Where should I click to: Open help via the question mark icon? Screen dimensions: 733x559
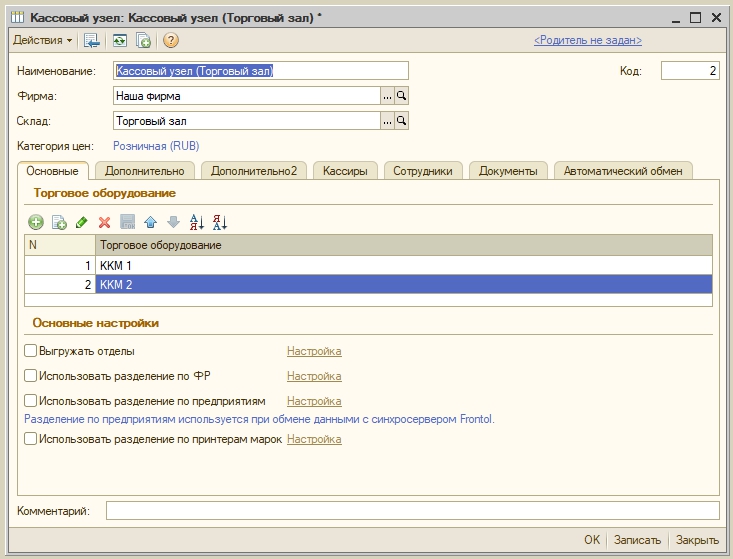click(x=171, y=40)
